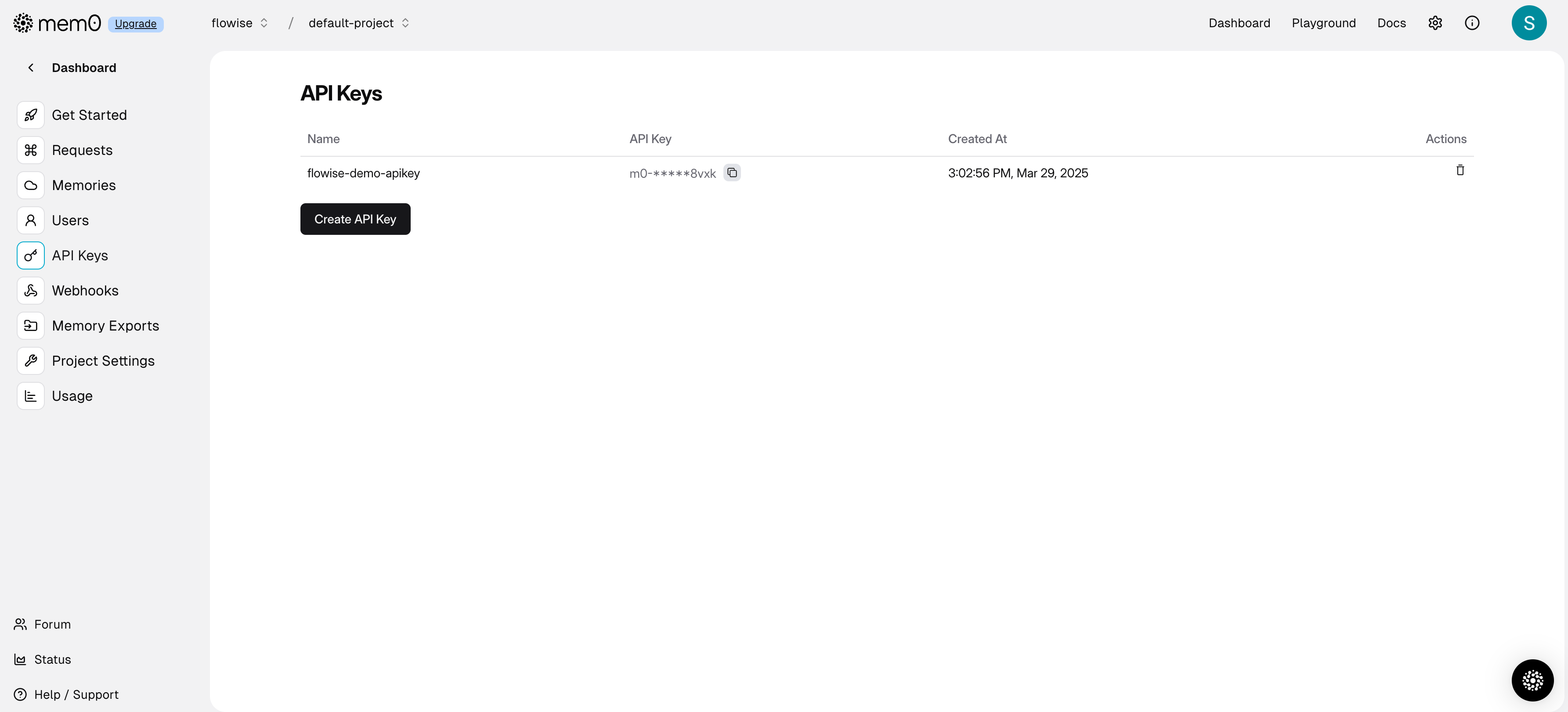The image size is (1568, 712).
Task: Go to Dashboard in top navigation
Action: point(1239,23)
